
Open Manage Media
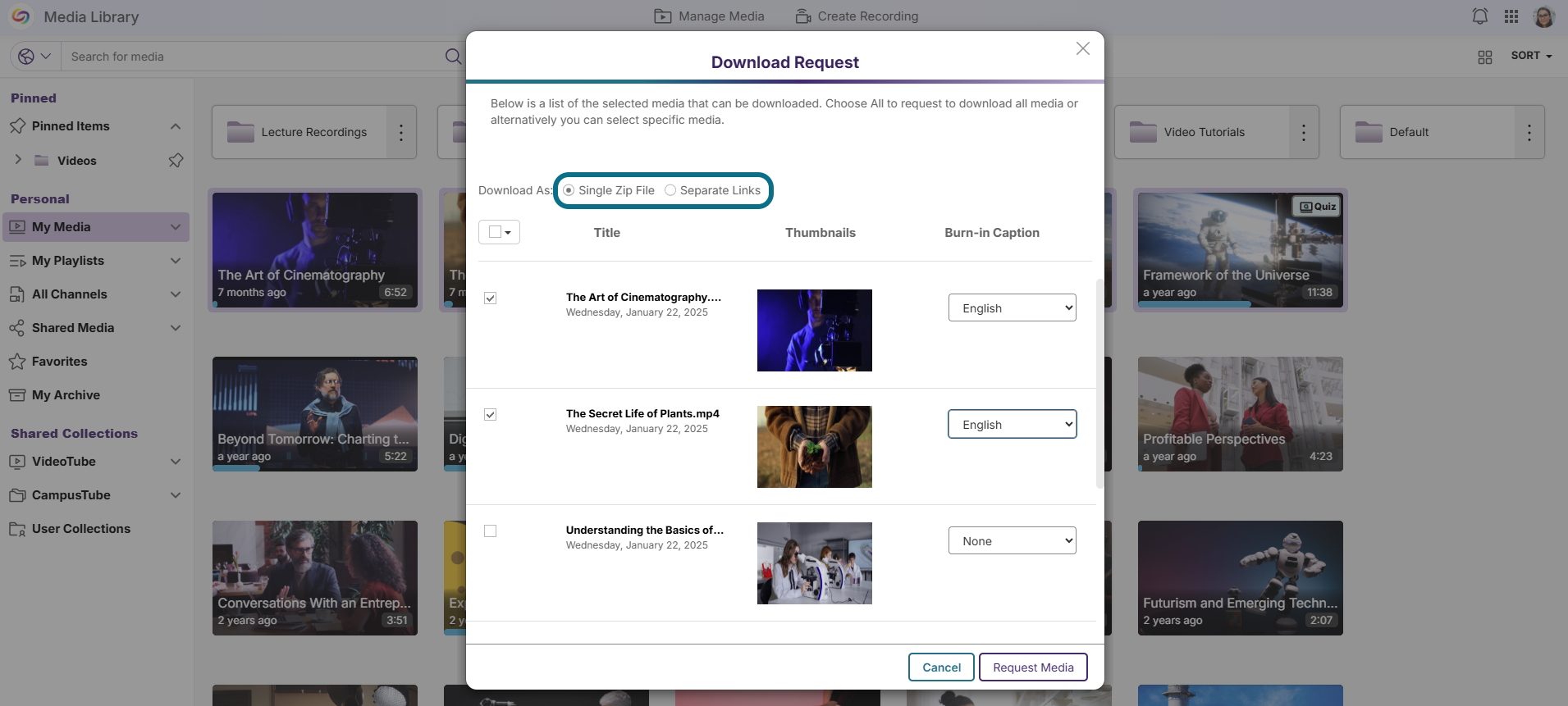pos(709,16)
